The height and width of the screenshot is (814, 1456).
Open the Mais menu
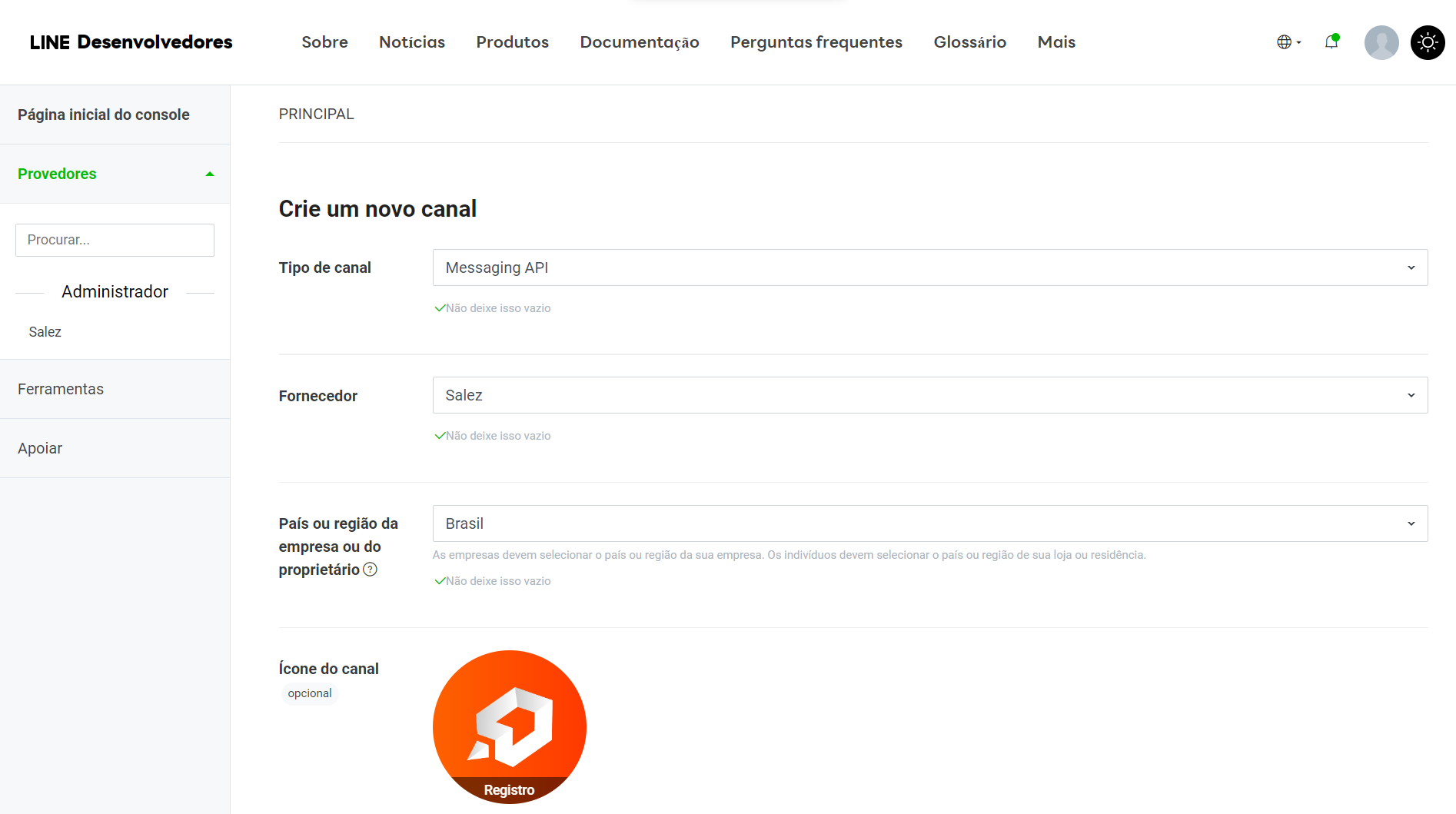[x=1056, y=42]
